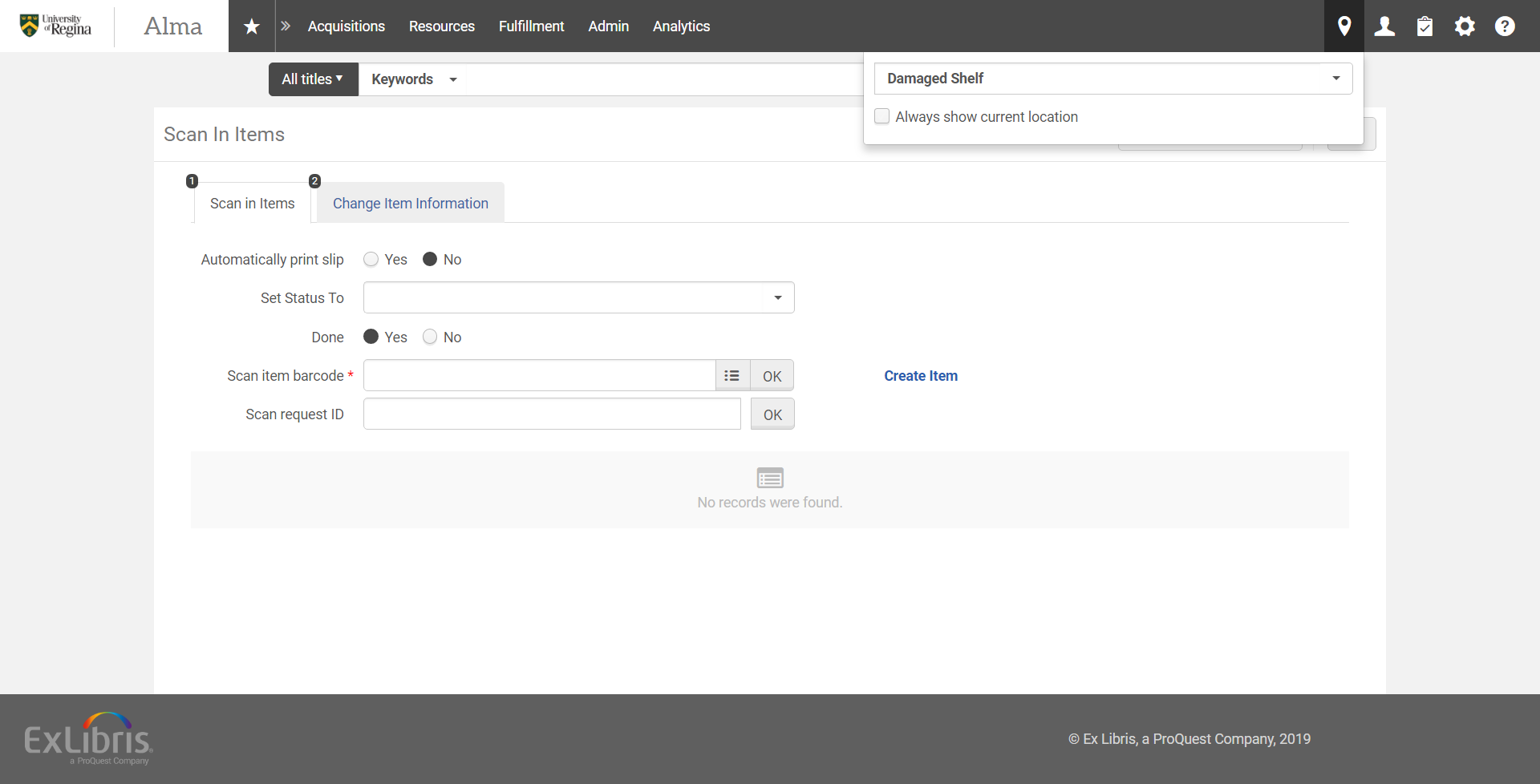Open the Acquisitions menu
The width and height of the screenshot is (1540, 784).
click(x=346, y=26)
